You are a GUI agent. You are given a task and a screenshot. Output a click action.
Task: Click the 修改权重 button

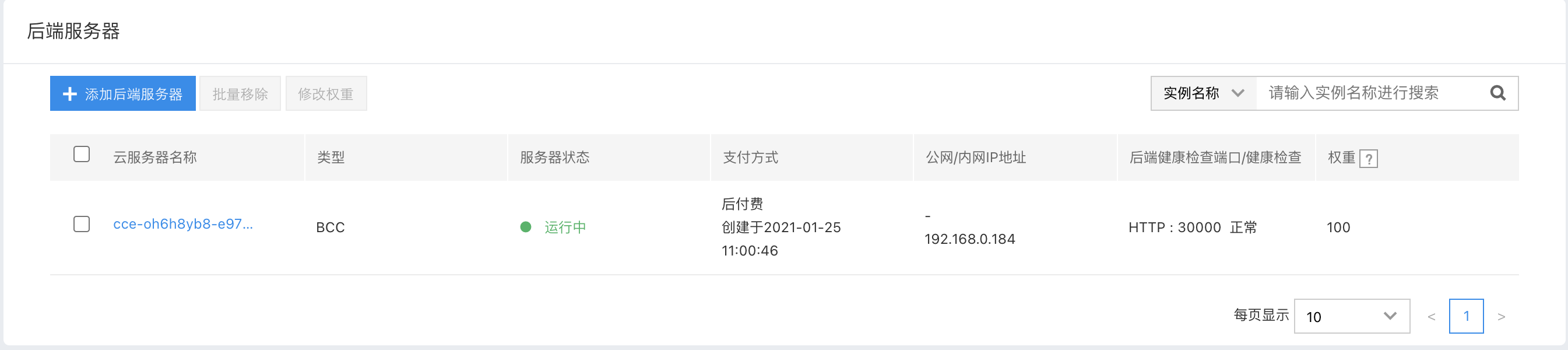pos(326,93)
